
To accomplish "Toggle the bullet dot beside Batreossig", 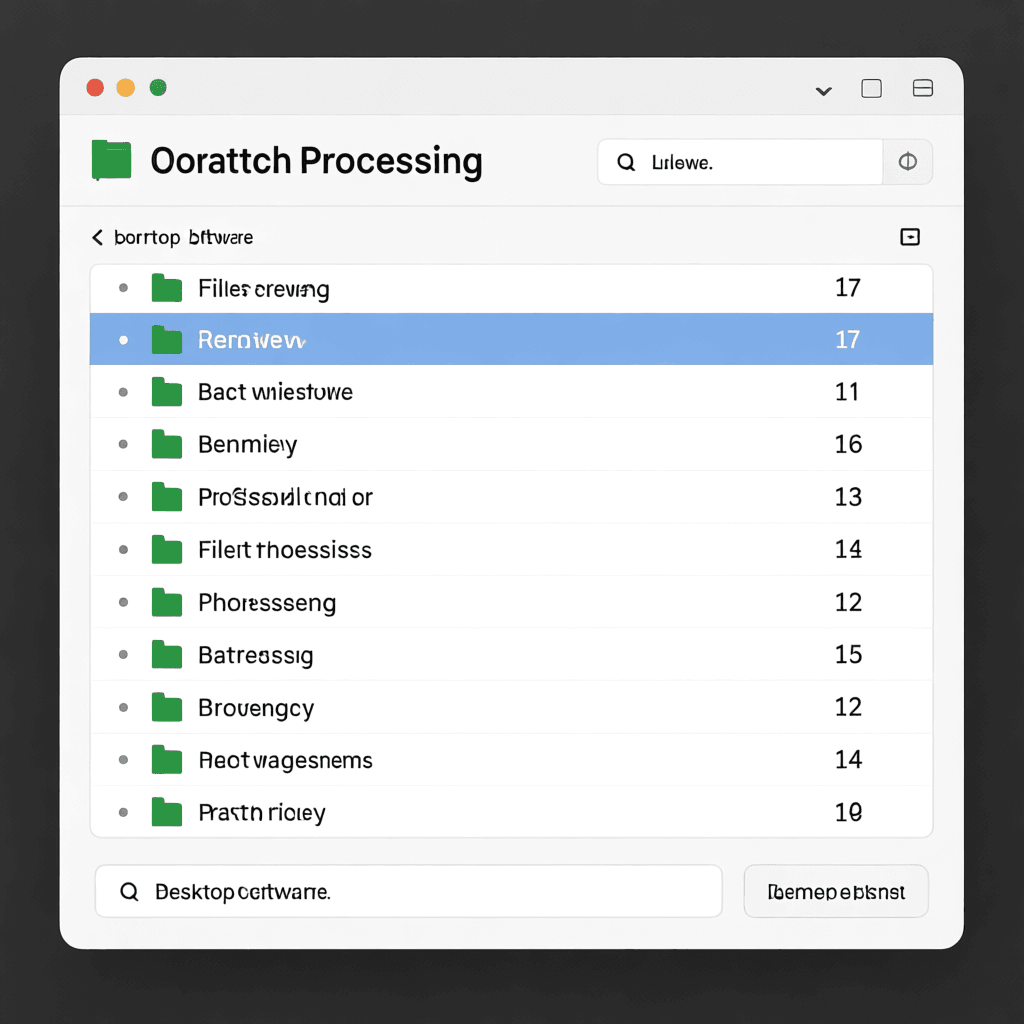I will point(123,655).
